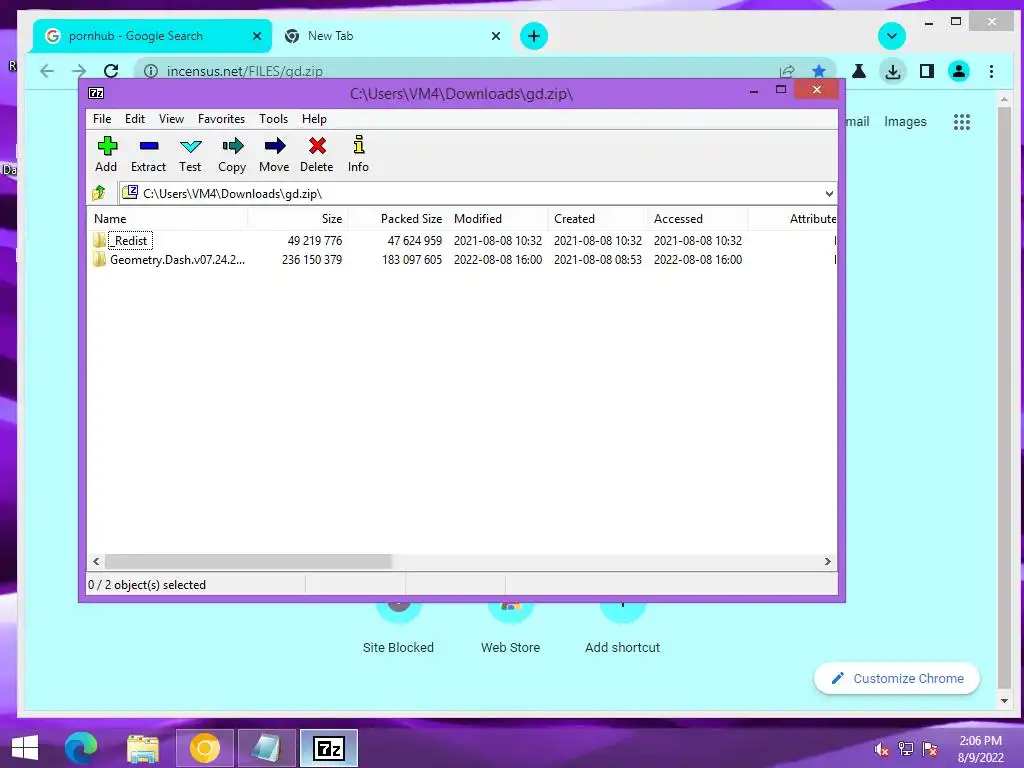1024x768 pixels.
Task: Open the Google apps grid
Action: click(961, 121)
